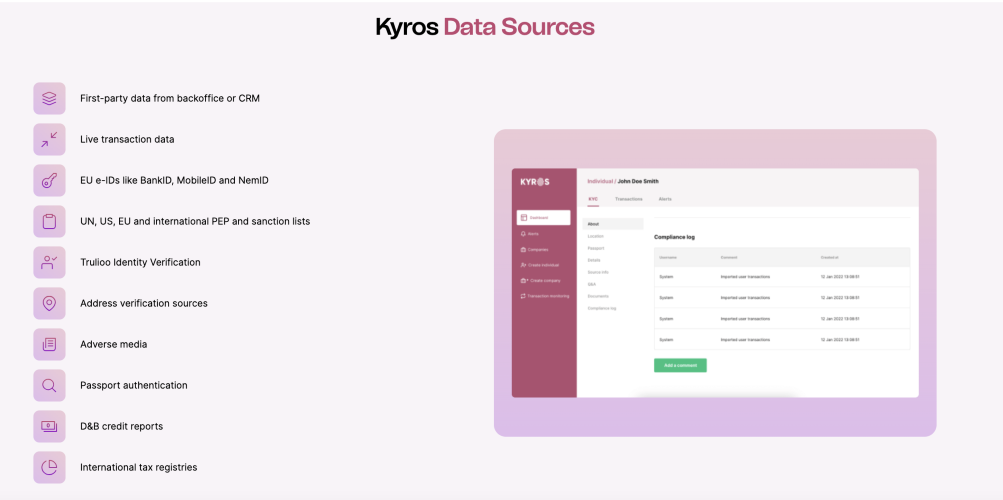Viewport: 1003px width, 500px height.
Task: Click 'Passport authentication' text
Action: [x=134, y=386]
